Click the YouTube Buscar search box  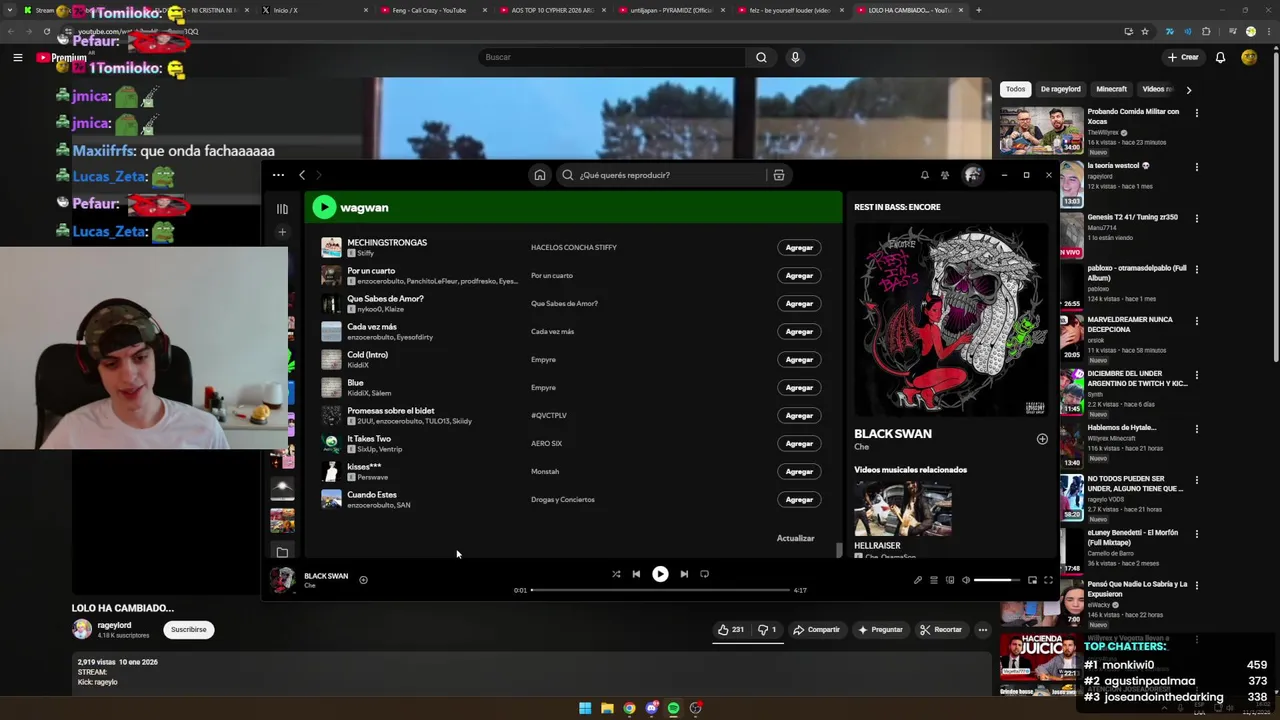coord(610,57)
